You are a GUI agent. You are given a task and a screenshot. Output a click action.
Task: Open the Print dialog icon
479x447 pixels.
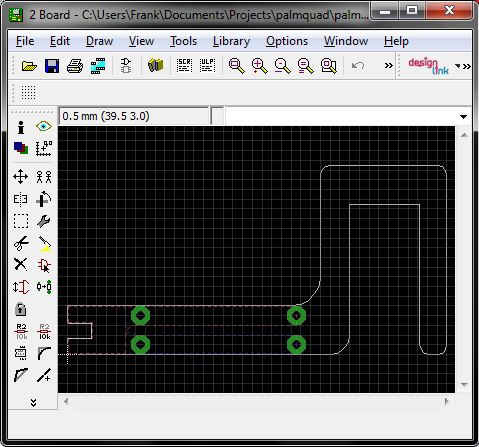[75, 66]
